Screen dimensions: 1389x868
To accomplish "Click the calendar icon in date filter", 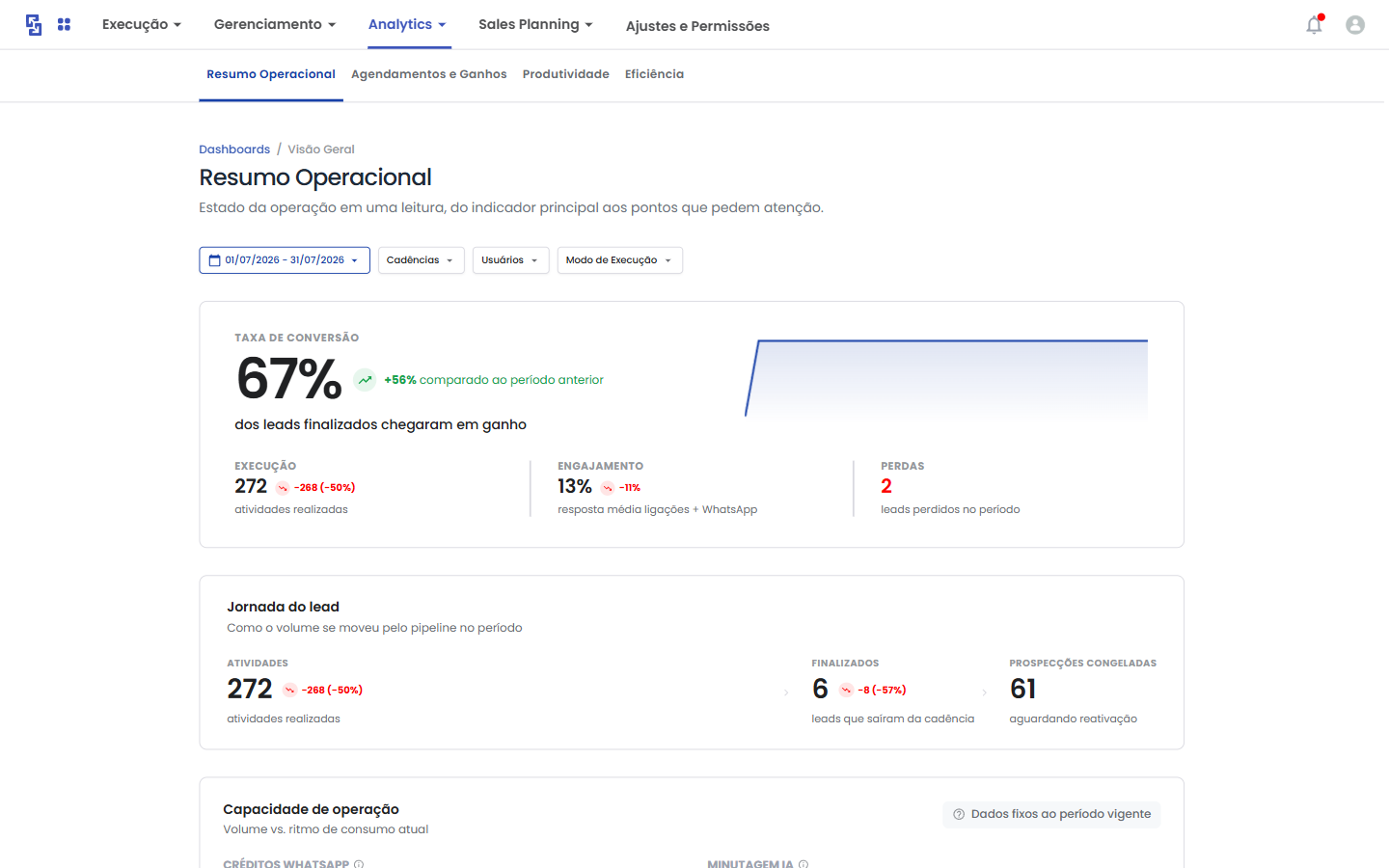I will (215, 260).
